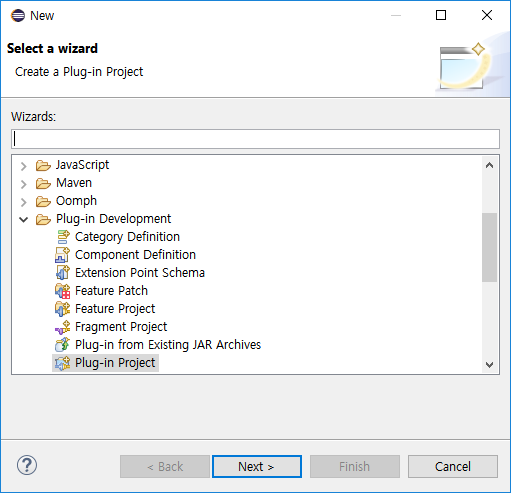This screenshot has width=511, height=493.
Task: Click the Component Definition wizard icon
Action: [x=63, y=255]
